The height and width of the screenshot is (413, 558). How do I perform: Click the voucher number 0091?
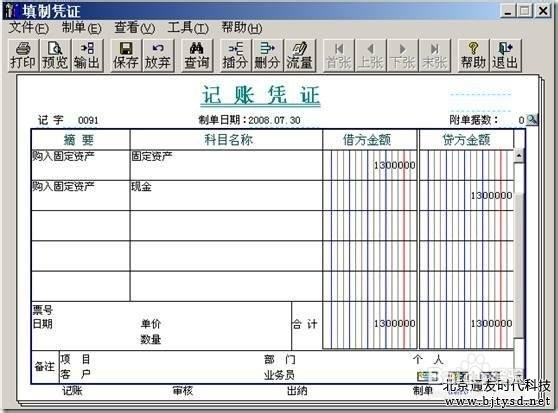[x=88, y=120]
